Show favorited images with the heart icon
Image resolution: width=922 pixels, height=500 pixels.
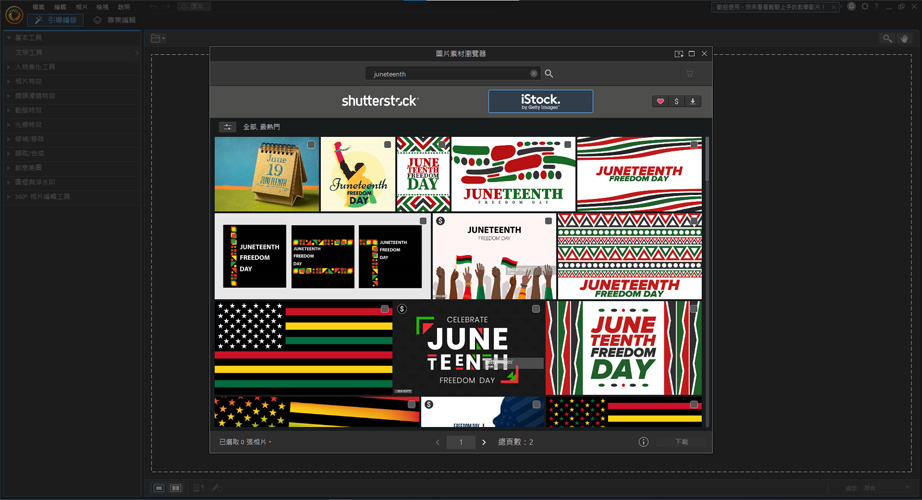click(x=660, y=101)
